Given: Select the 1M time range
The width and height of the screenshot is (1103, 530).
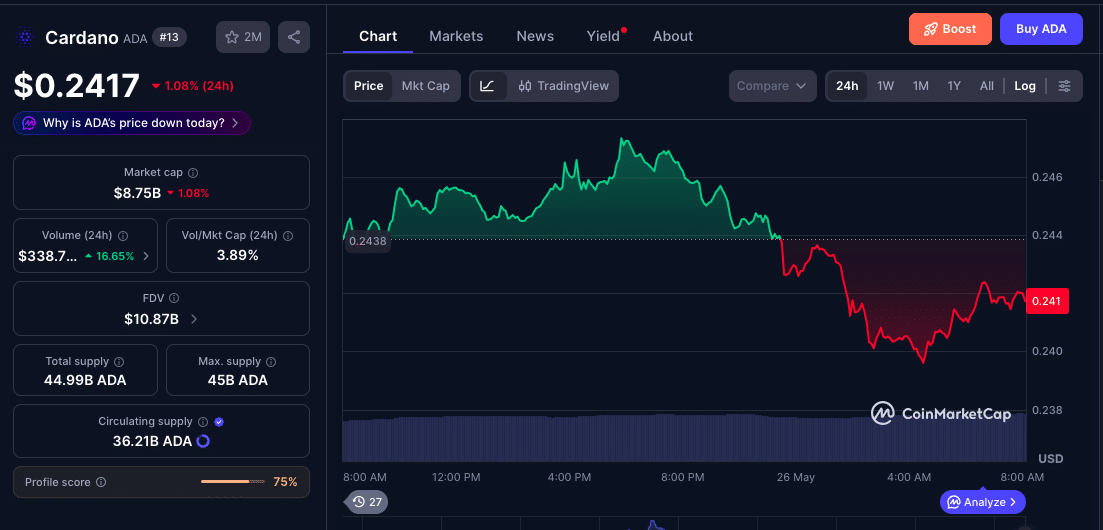Looking at the screenshot, I should coord(921,86).
